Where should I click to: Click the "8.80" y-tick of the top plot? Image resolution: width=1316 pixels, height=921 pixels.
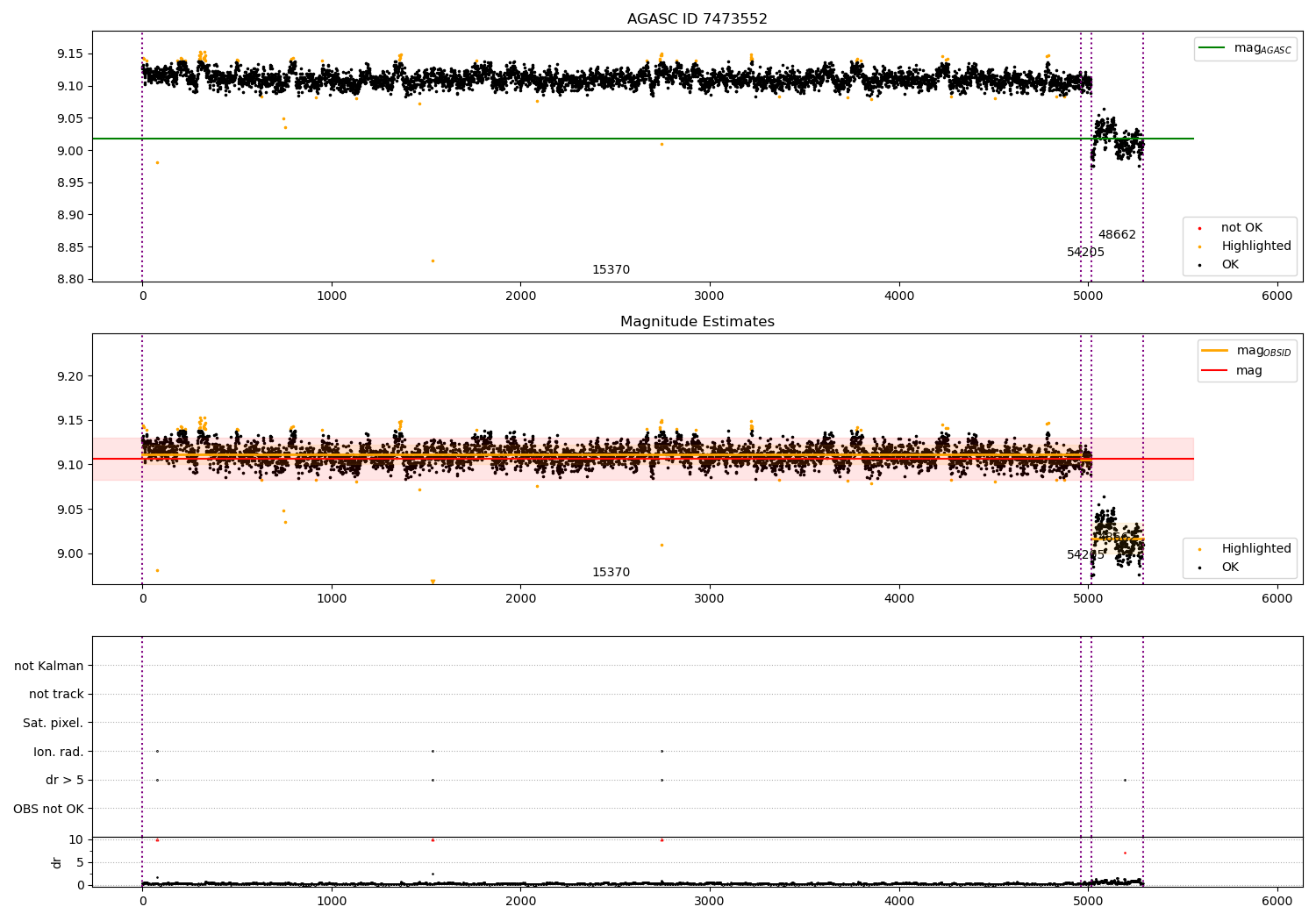pos(69,280)
